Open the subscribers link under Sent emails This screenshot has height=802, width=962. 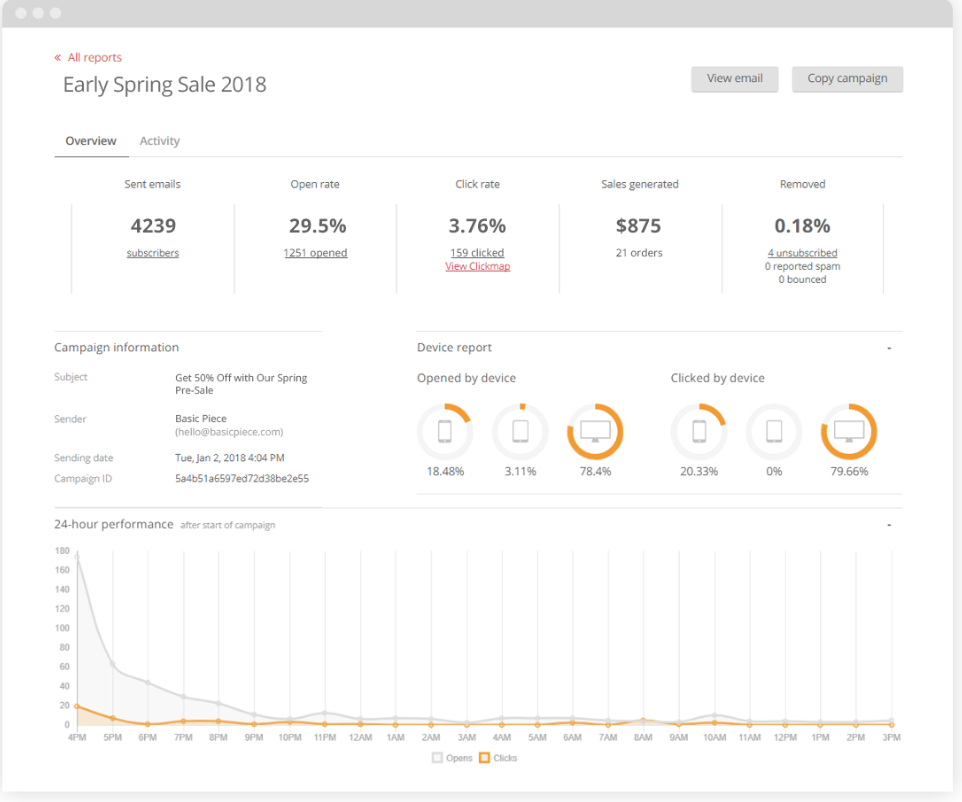point(153,253)
